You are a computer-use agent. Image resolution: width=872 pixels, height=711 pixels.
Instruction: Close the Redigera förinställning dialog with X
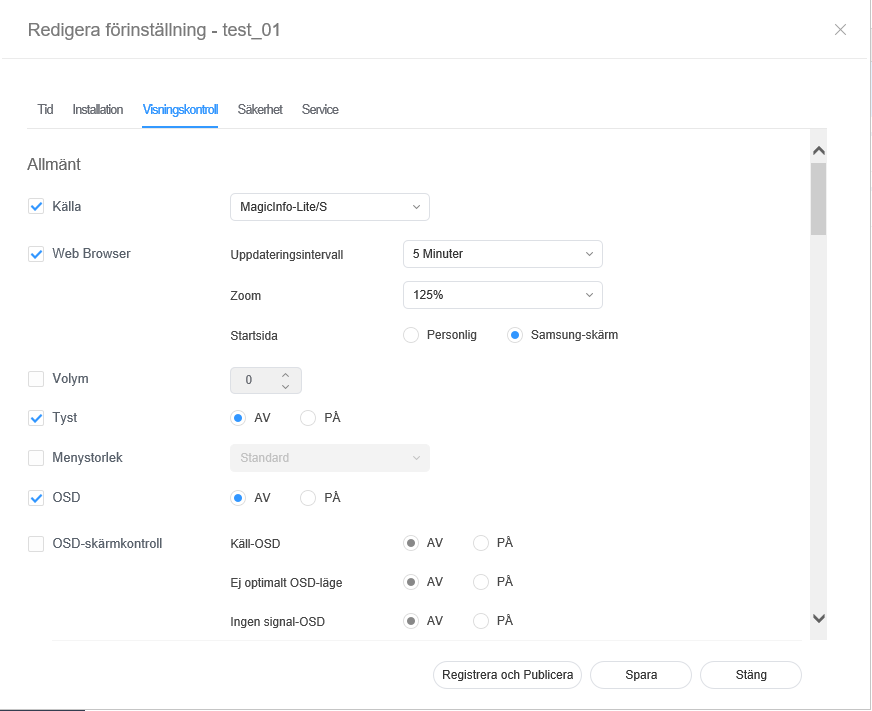pos(840,30)
